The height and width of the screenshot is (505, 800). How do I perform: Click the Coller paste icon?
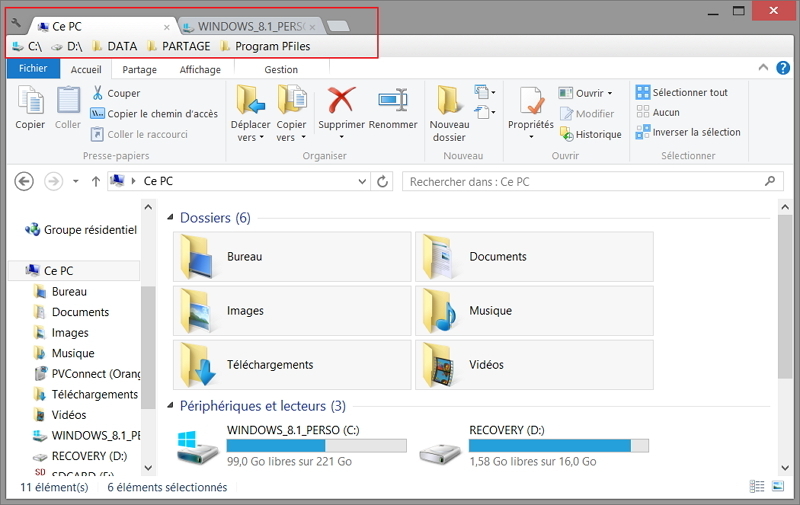click(68, 100)
